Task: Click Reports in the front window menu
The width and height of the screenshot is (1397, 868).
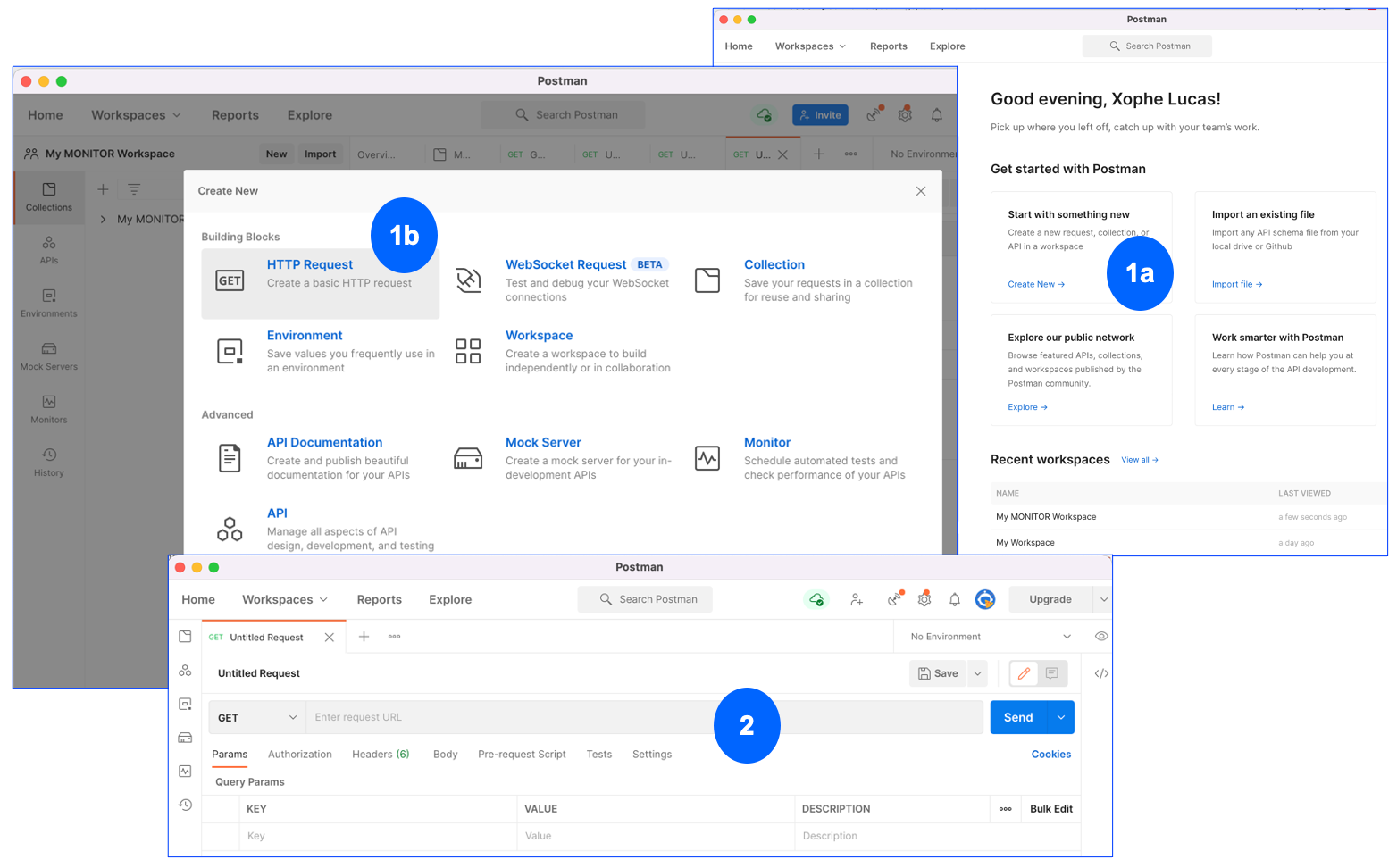Action: click(380, 599)
